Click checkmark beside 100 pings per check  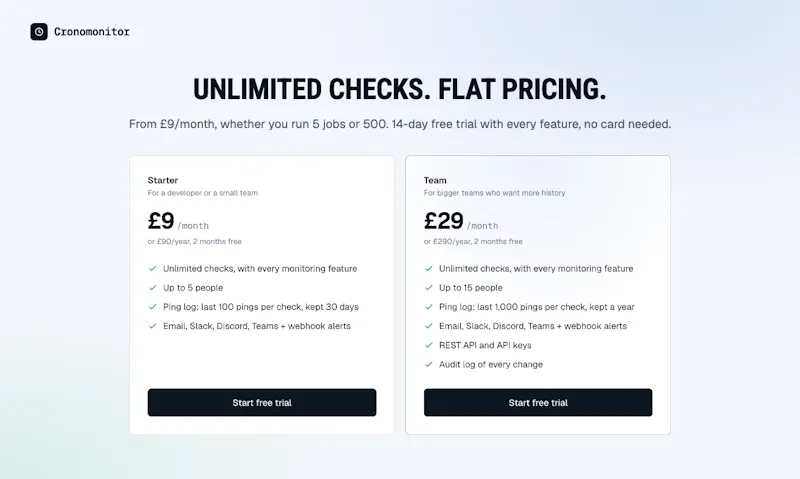153,307
